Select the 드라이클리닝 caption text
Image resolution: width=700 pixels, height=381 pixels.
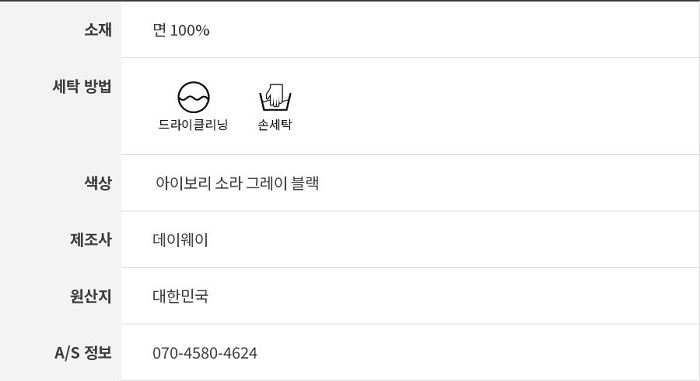pos(193,125)
